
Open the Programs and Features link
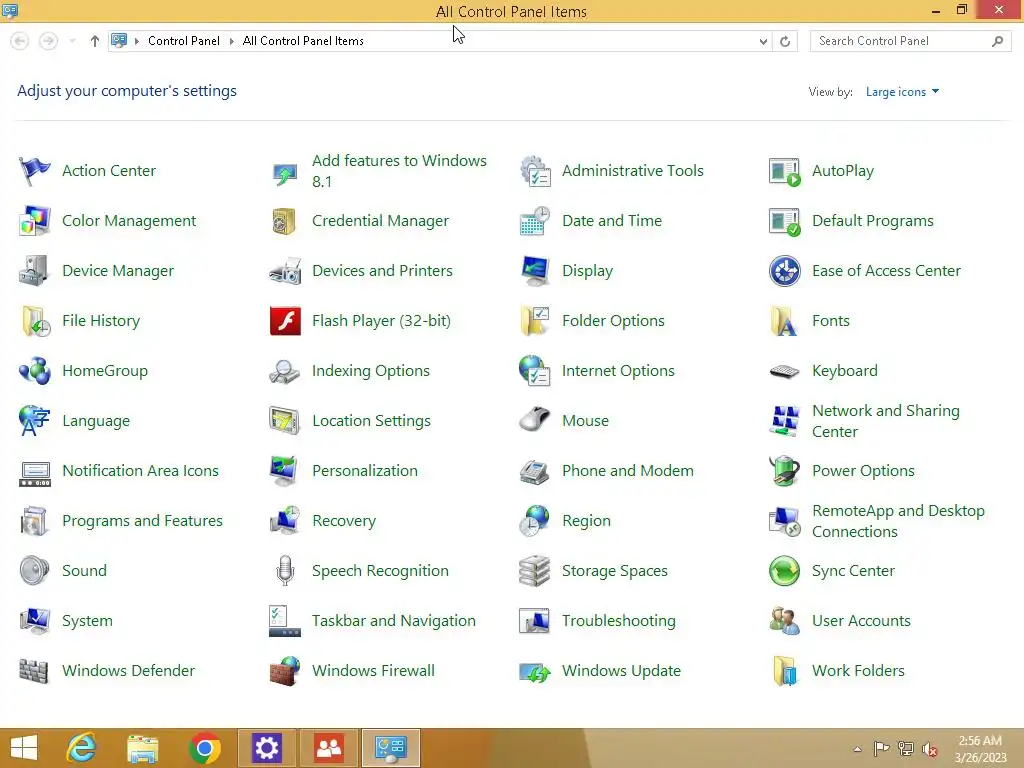[142, 520]
